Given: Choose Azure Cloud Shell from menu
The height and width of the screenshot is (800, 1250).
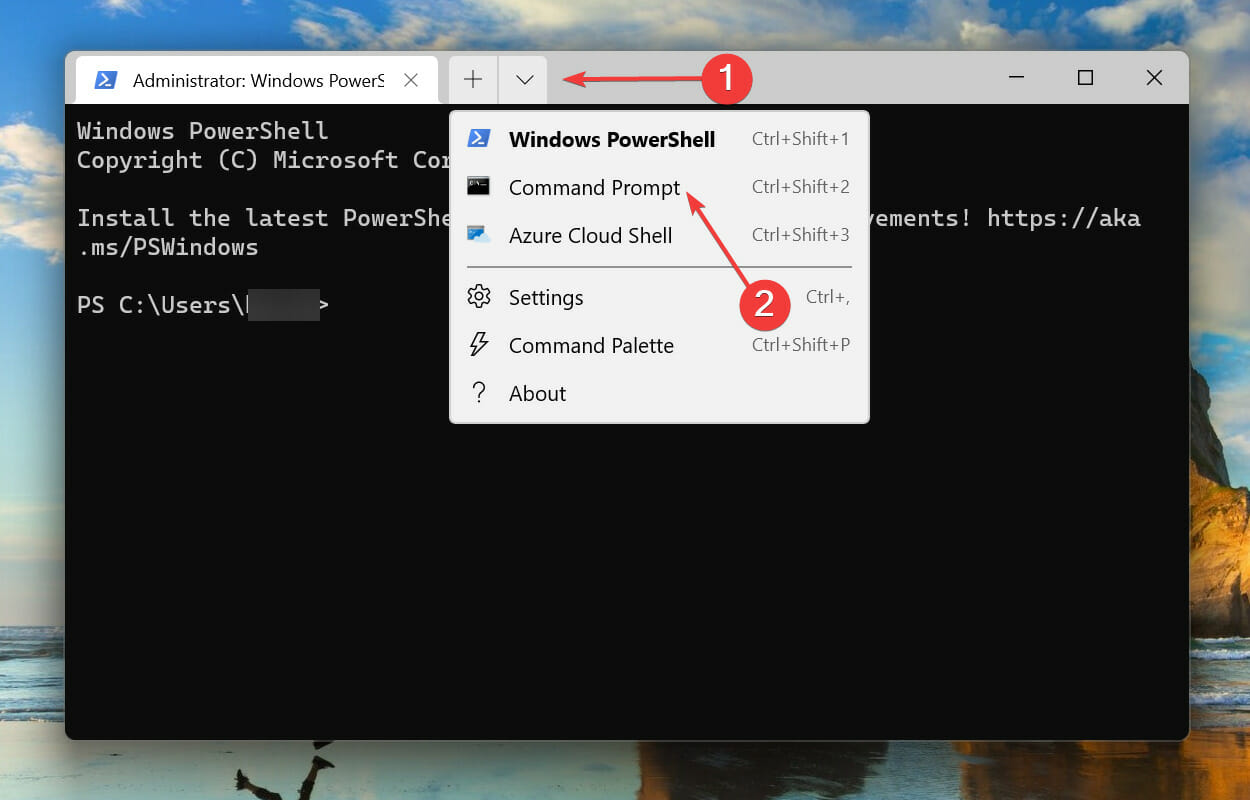Looking at the screenshot, I should click(660, 235).
